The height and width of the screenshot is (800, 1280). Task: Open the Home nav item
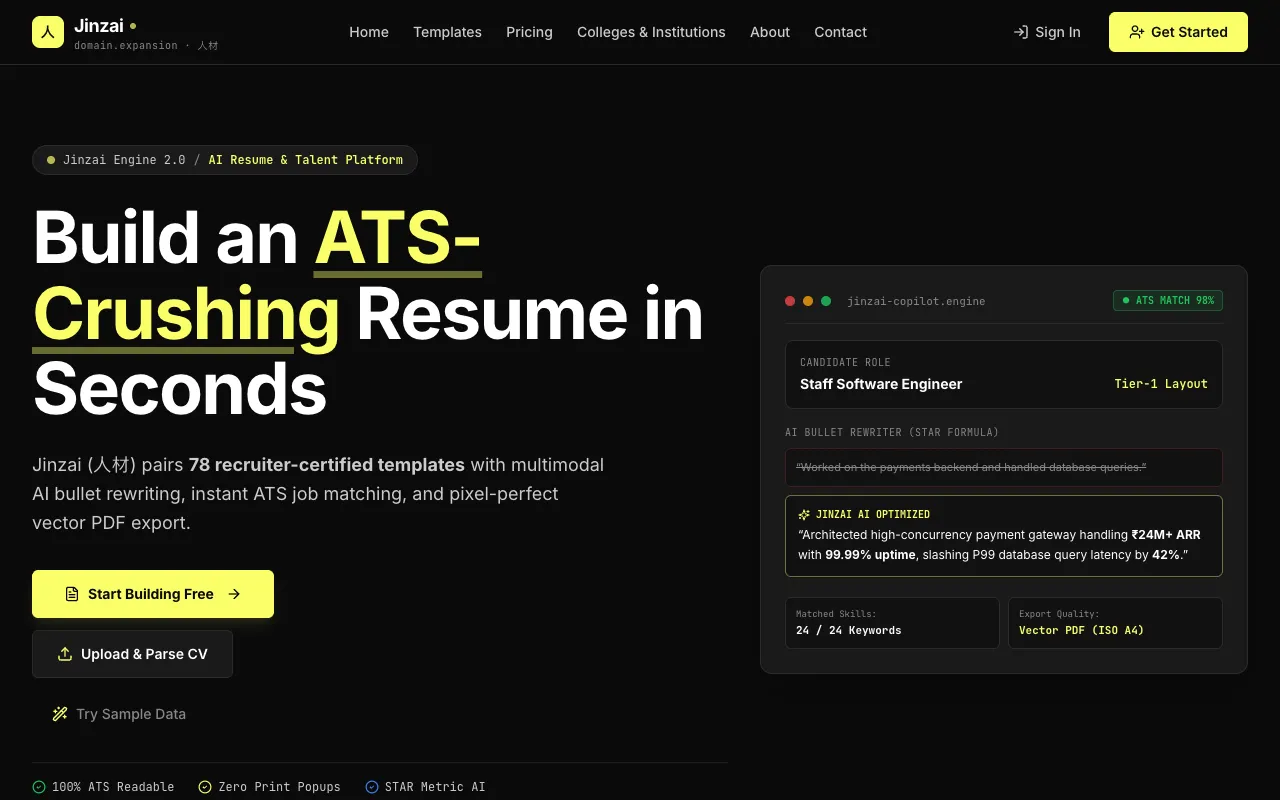point(369,32)
